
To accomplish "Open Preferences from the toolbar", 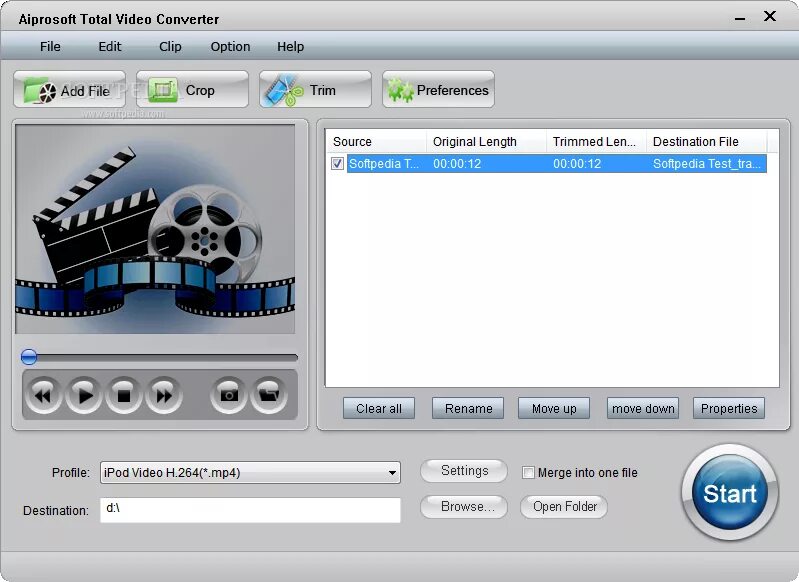I will pos(438,90).
